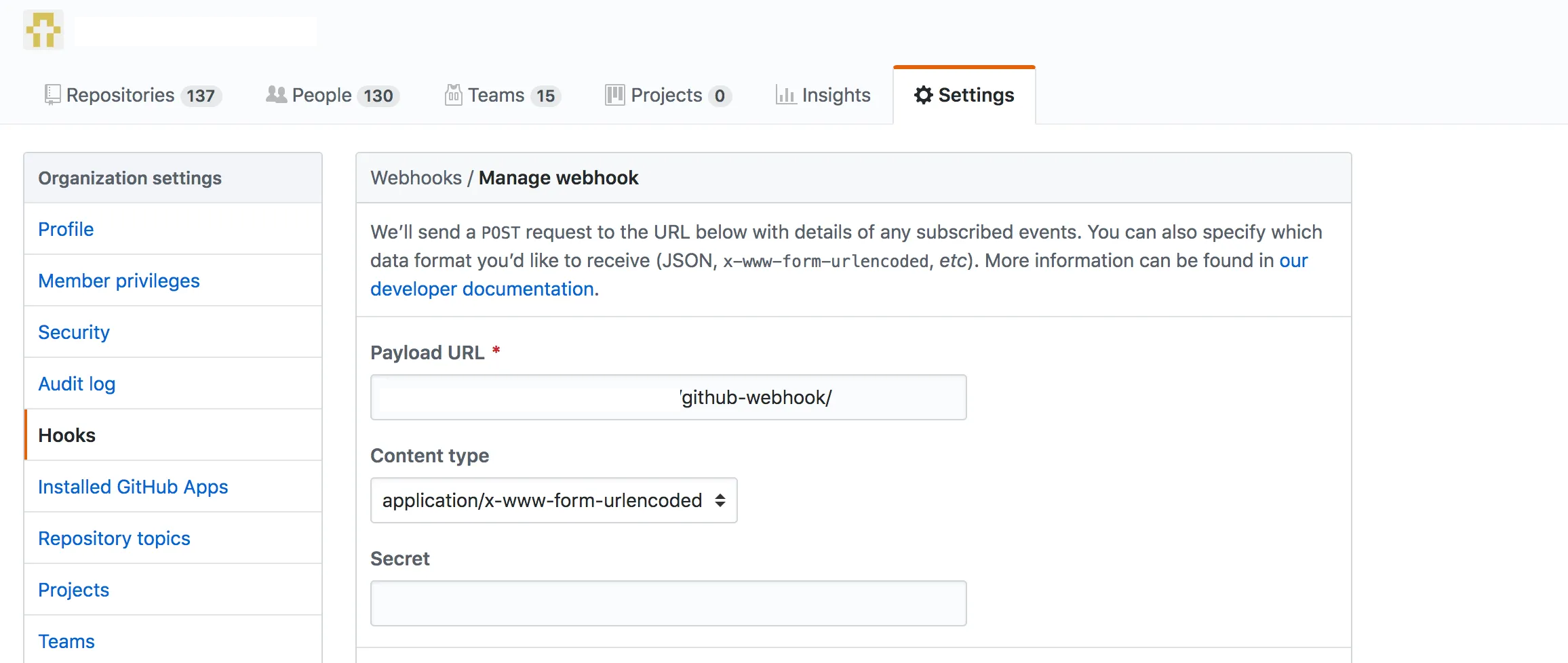Focus the Secret input field

[668, 603]
